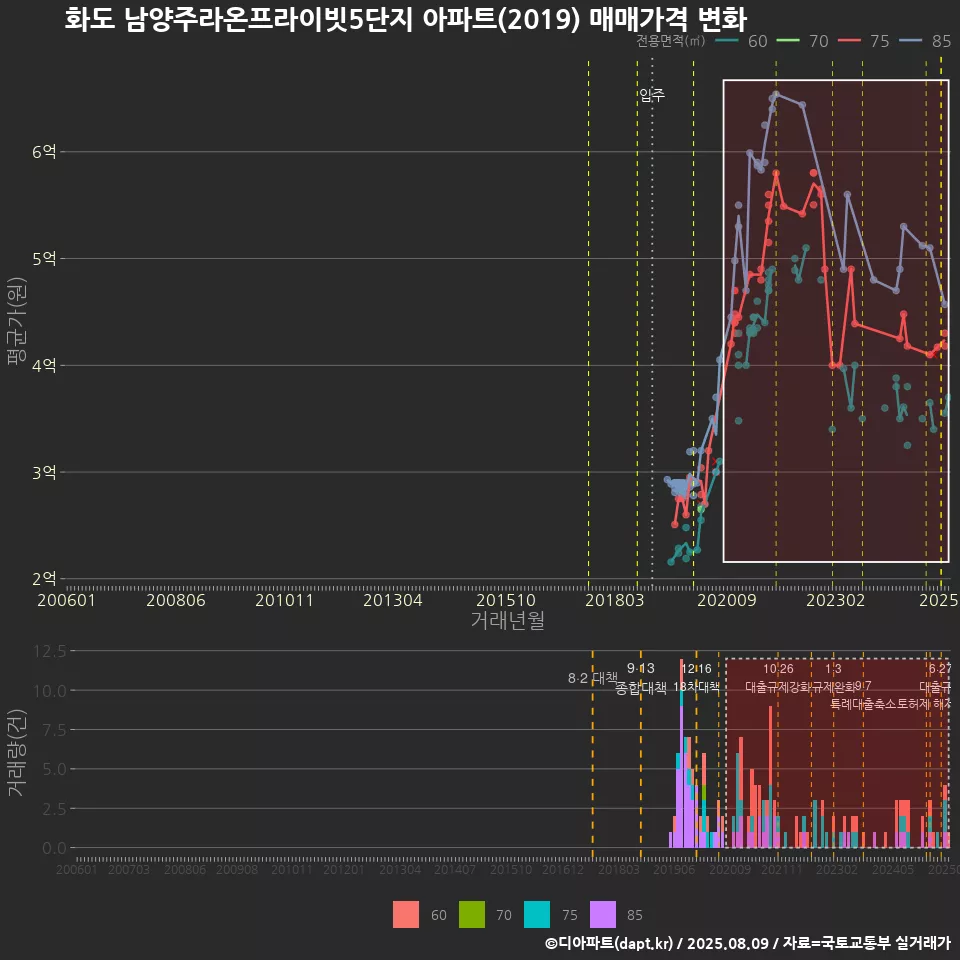960x960 pixels.
Task: Click the 8·2 대책 policy label
Action: coord(593,678)
